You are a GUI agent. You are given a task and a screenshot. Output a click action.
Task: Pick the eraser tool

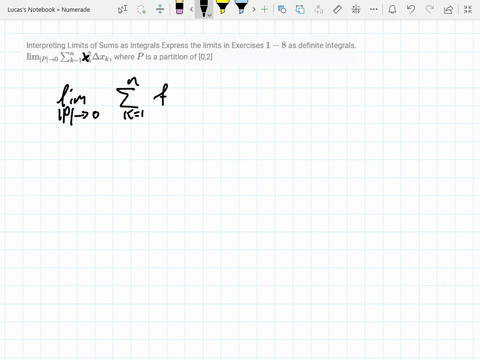[179, 8]
